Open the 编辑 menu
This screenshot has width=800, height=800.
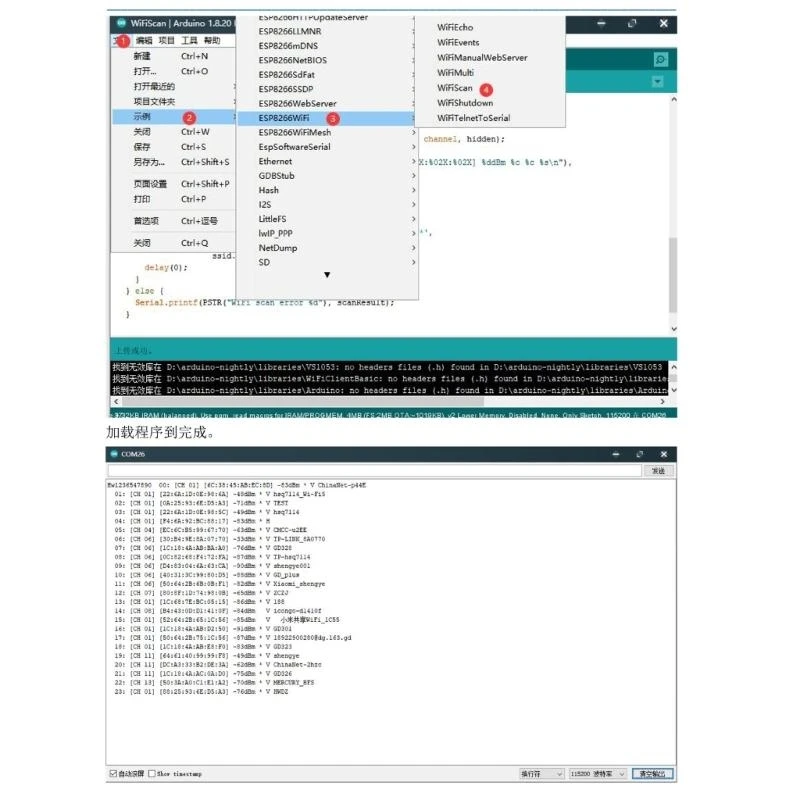click(x=144, y=40)
